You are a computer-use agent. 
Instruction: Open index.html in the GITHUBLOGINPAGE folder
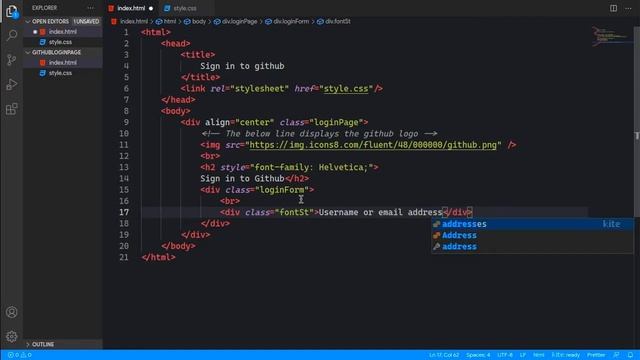coord(62,62)
